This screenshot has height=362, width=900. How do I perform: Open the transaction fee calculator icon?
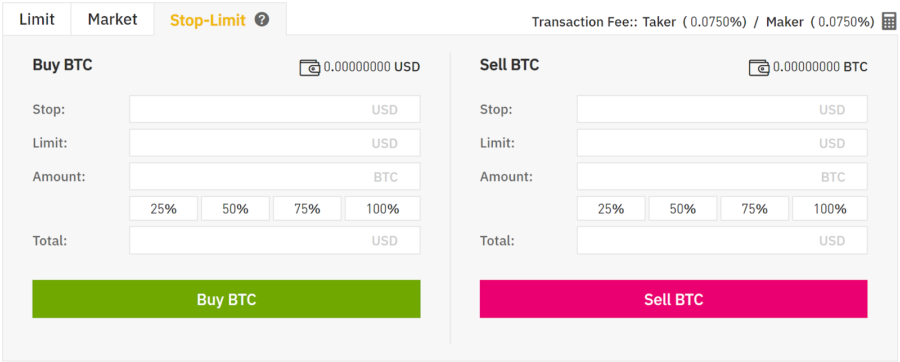889,22
